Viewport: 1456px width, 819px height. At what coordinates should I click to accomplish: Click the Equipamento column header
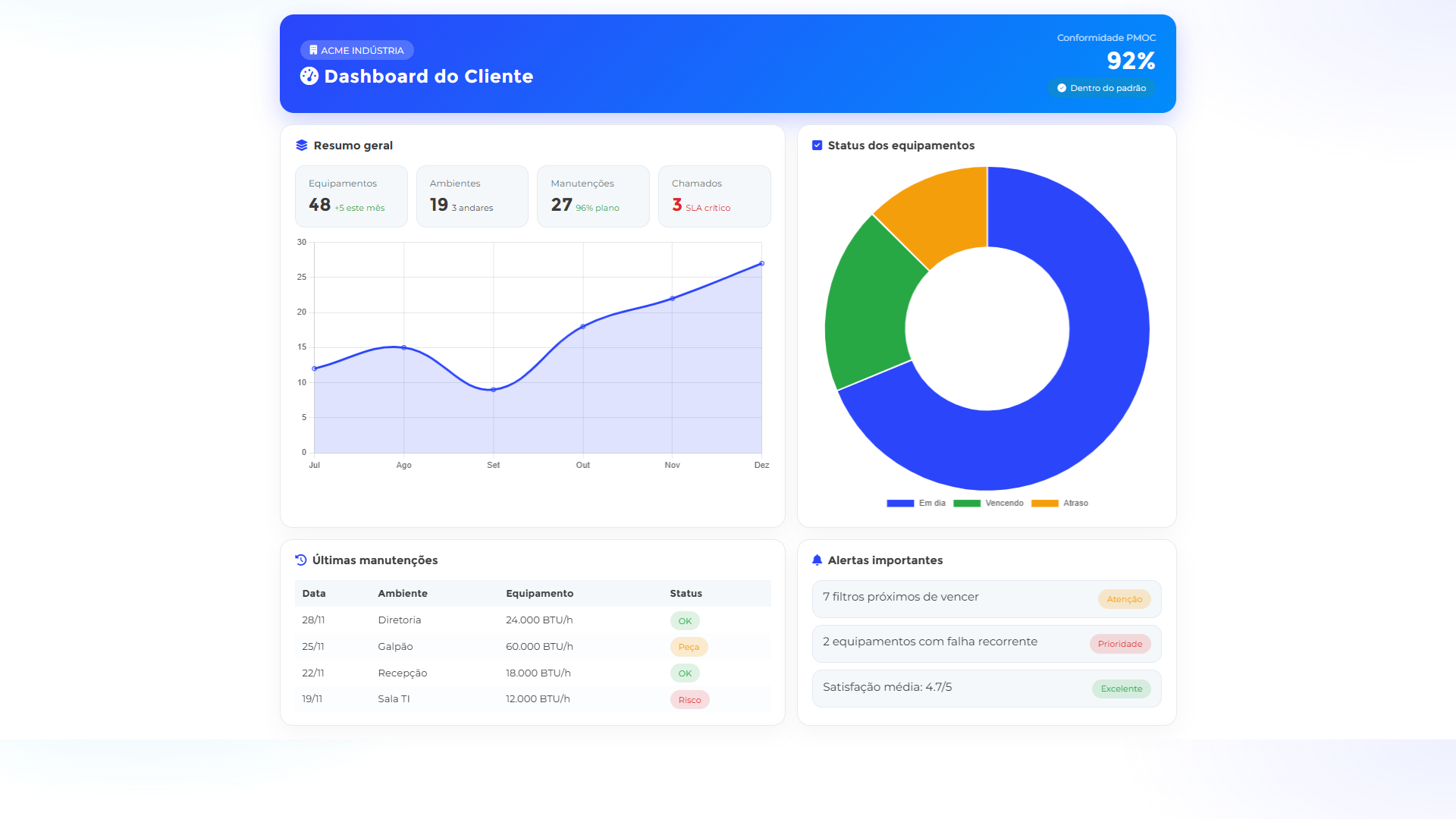click(539, 594)
